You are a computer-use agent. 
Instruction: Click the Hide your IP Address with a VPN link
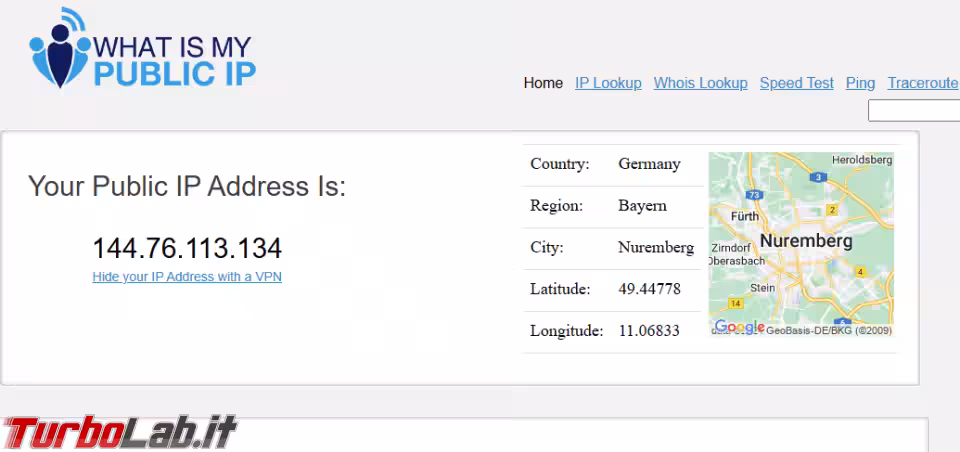tap(187, 277)
